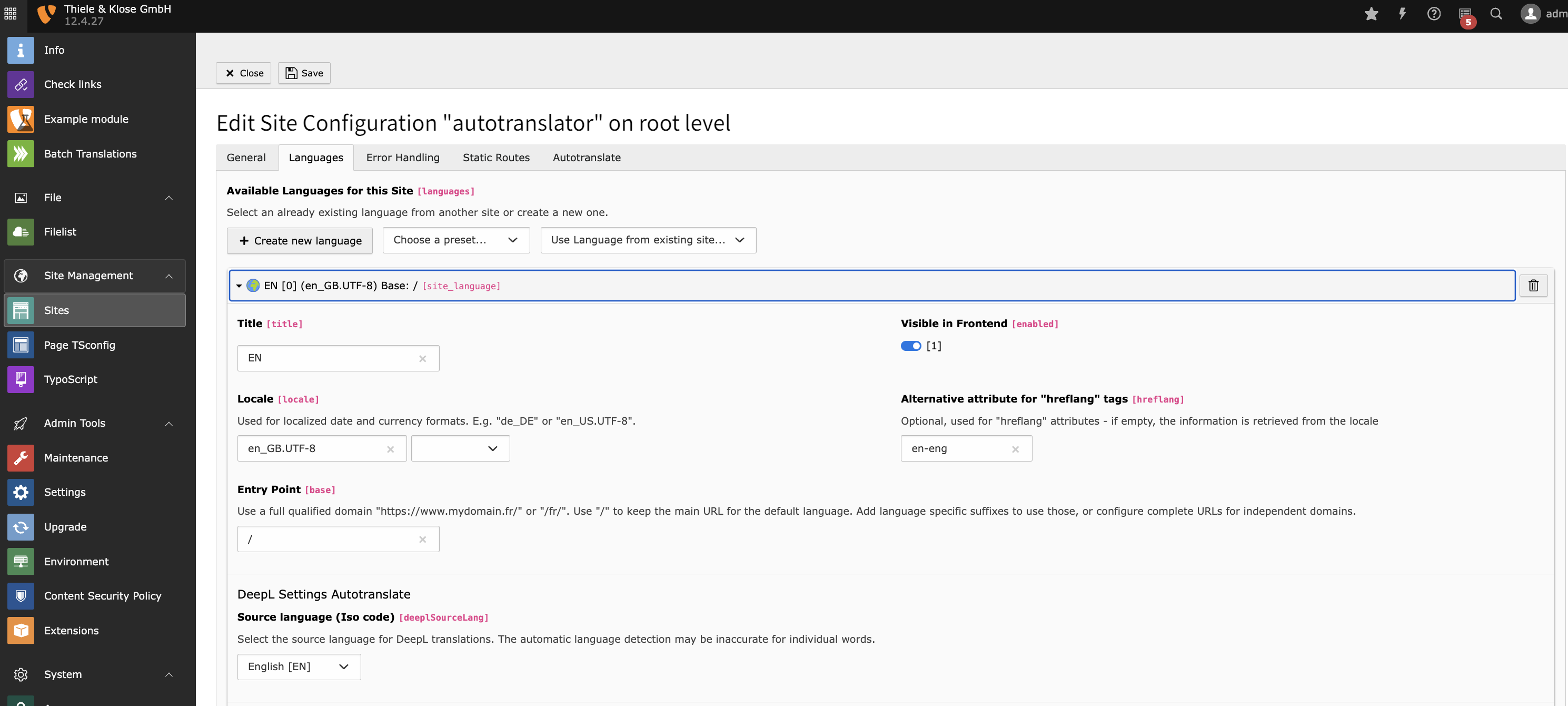Open the Filelist module

click(x=95, y=231)
